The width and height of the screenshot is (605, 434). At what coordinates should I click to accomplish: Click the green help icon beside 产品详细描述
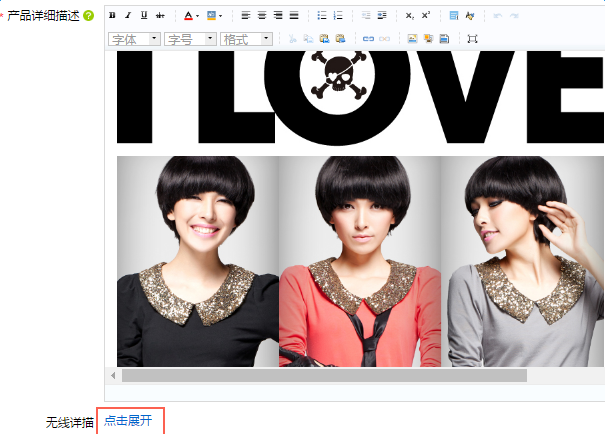coord(89,16)
